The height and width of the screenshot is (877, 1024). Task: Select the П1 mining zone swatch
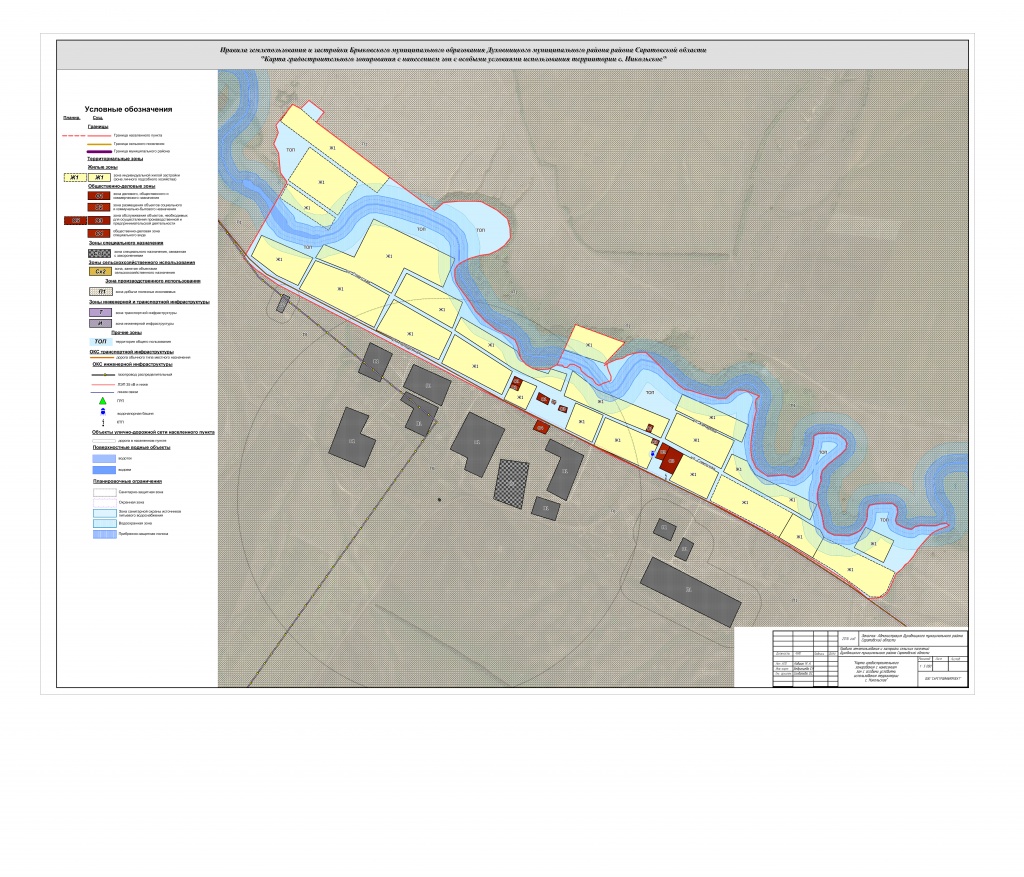[100, 292]
